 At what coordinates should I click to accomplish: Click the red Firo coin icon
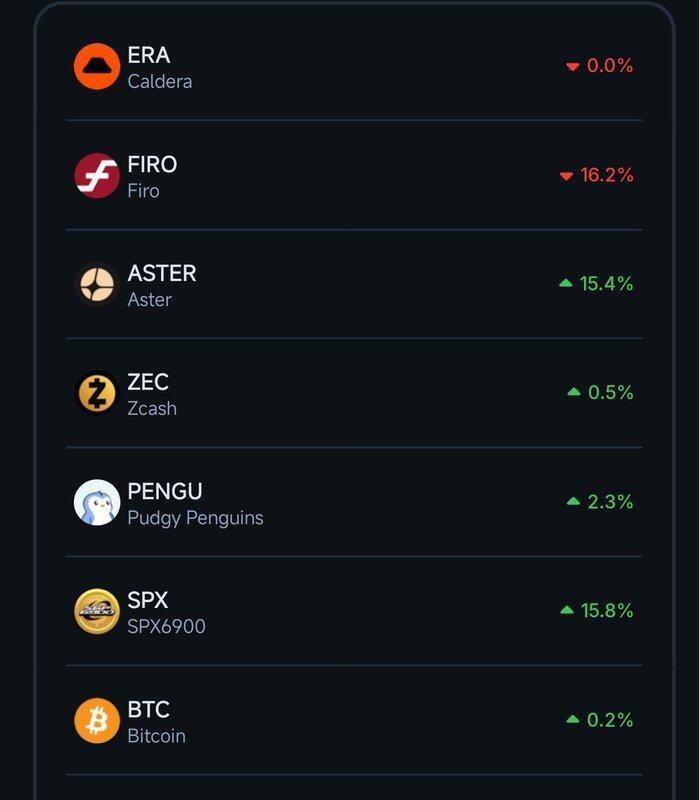pos(97,176)
